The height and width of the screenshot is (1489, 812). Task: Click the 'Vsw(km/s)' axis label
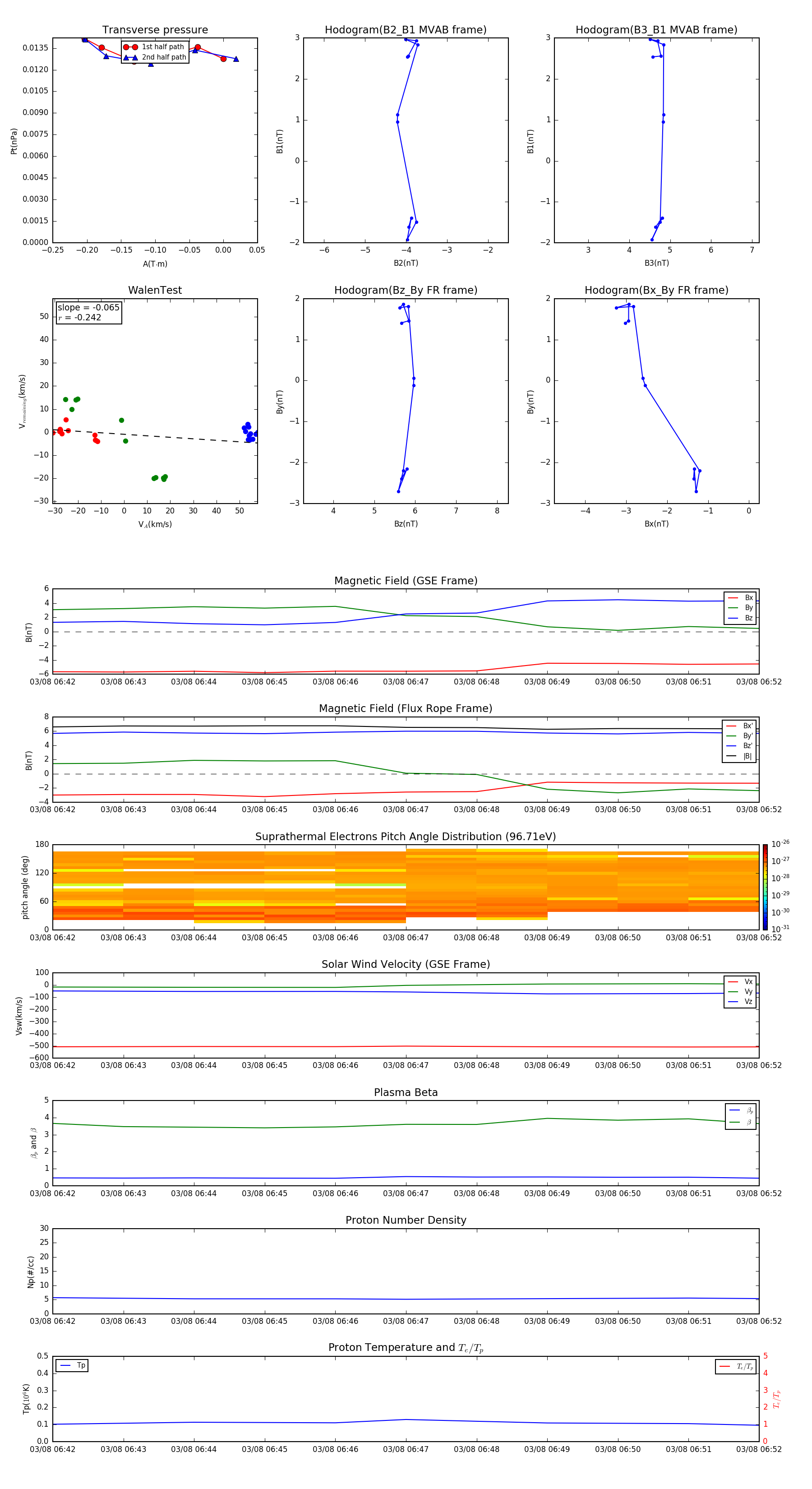click(19, 1015)
